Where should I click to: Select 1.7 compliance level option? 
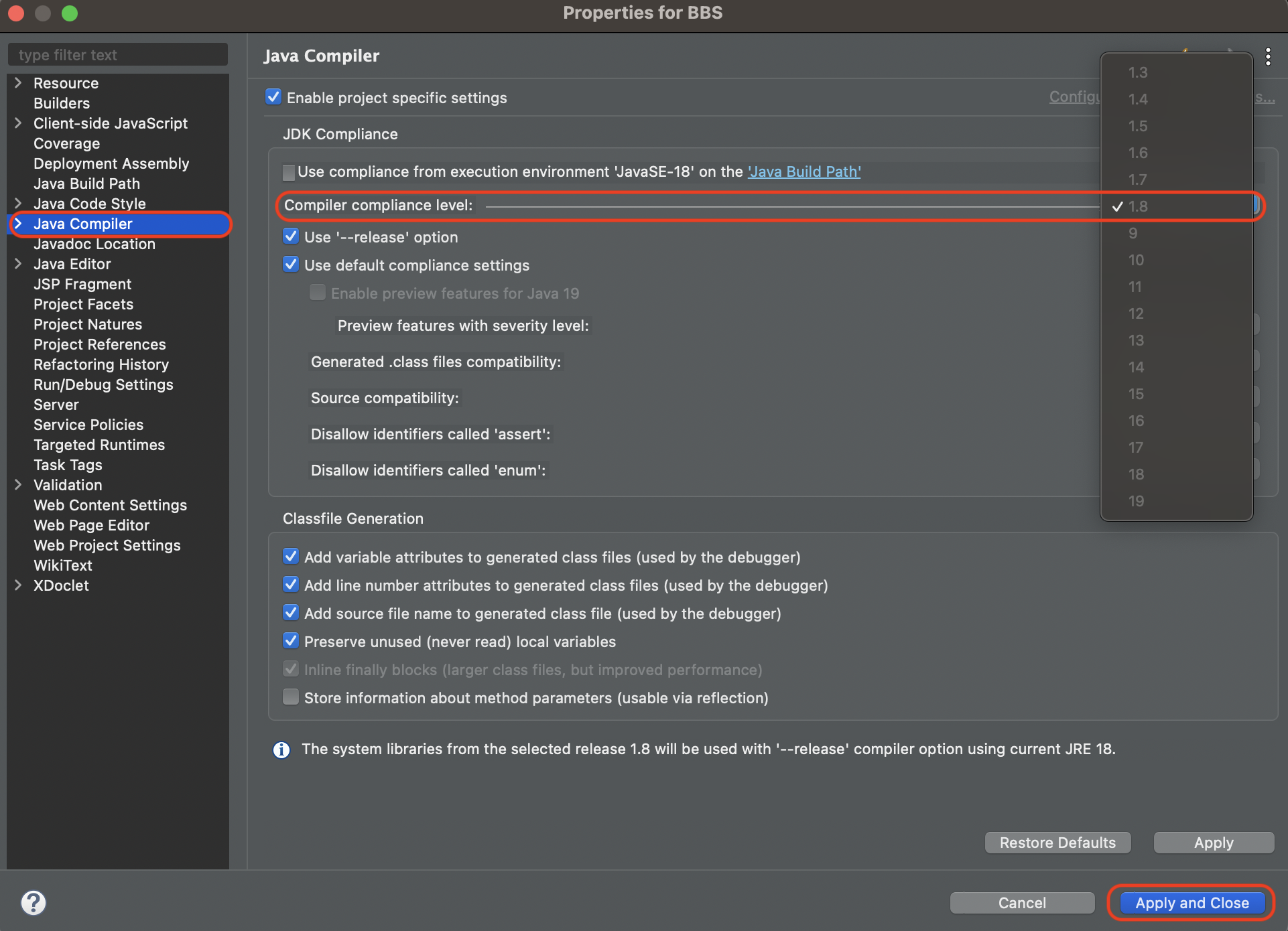point(1137,180)
